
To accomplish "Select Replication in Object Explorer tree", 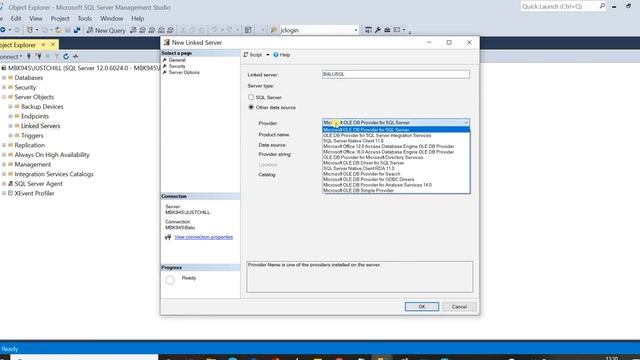I will [29, 145].
